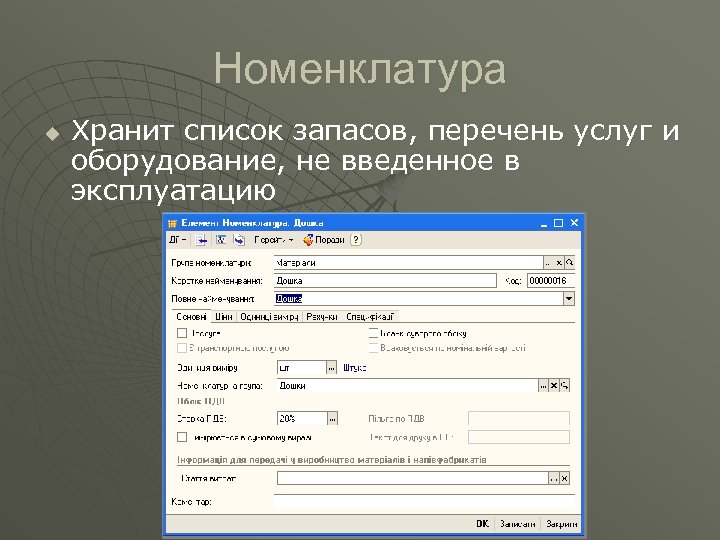
Task: Click the Текст для друку field
Action: [519, 437]
